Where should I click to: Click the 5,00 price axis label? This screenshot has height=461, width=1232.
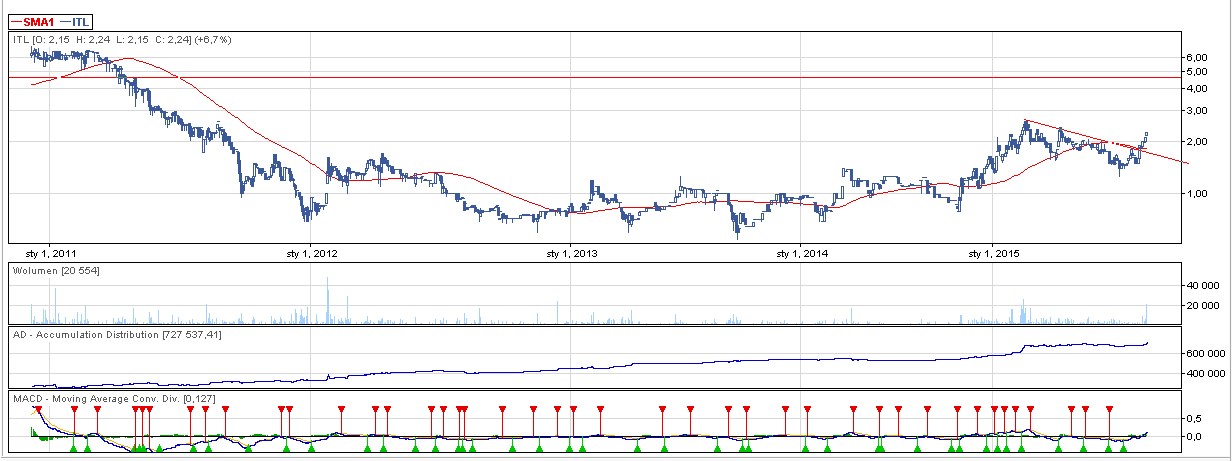[x=1195, y=70]
